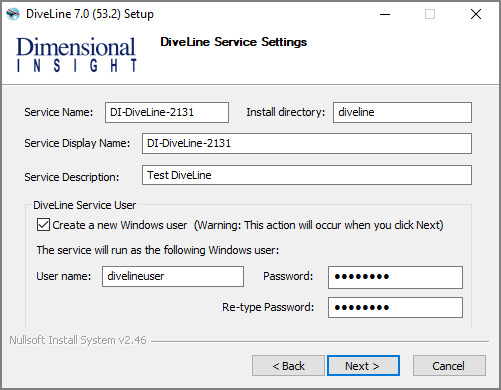
Task: Click the Service Description label
Action: pyautogui.click(x=72, y=177)
